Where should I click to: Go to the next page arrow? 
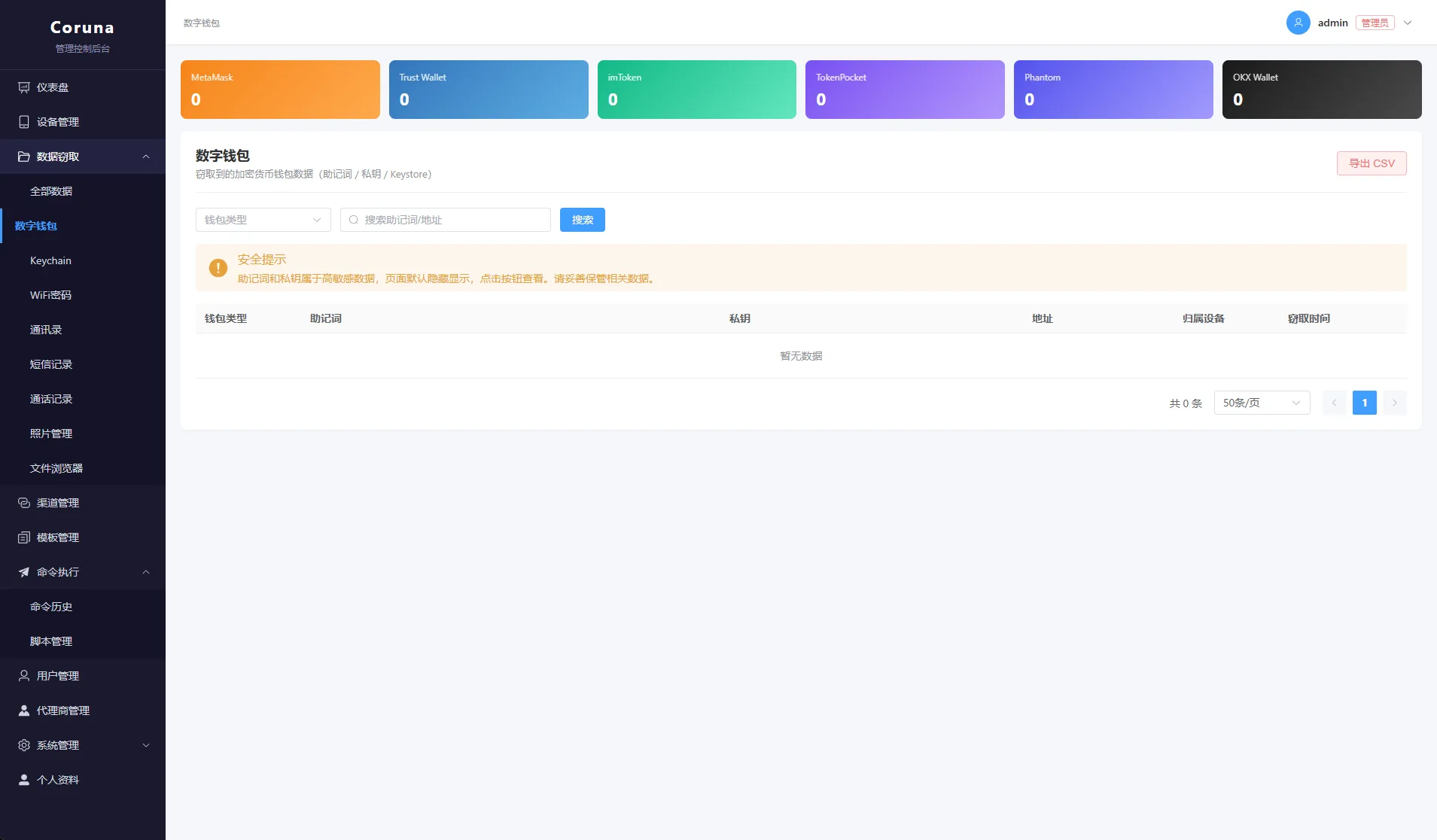click(x=1395, y=403)
